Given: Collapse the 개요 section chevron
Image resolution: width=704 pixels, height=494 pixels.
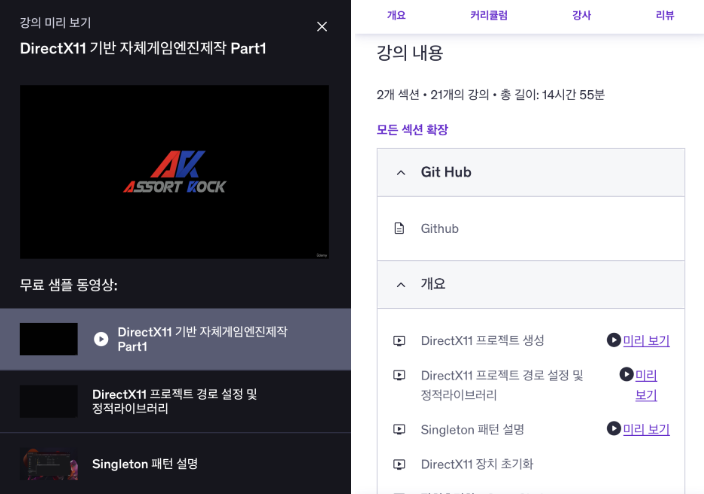Looking at the screenshot, I should [x=401, y=285].
